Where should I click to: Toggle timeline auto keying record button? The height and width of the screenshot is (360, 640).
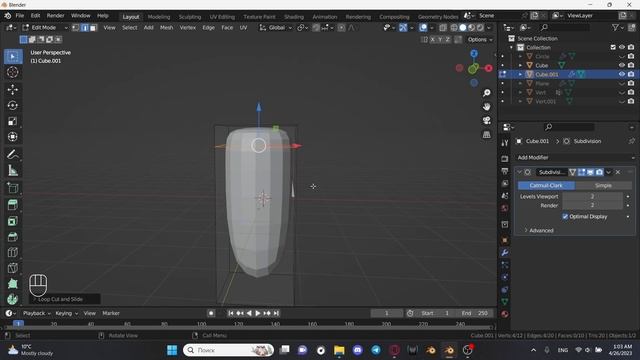pos(211,313)
